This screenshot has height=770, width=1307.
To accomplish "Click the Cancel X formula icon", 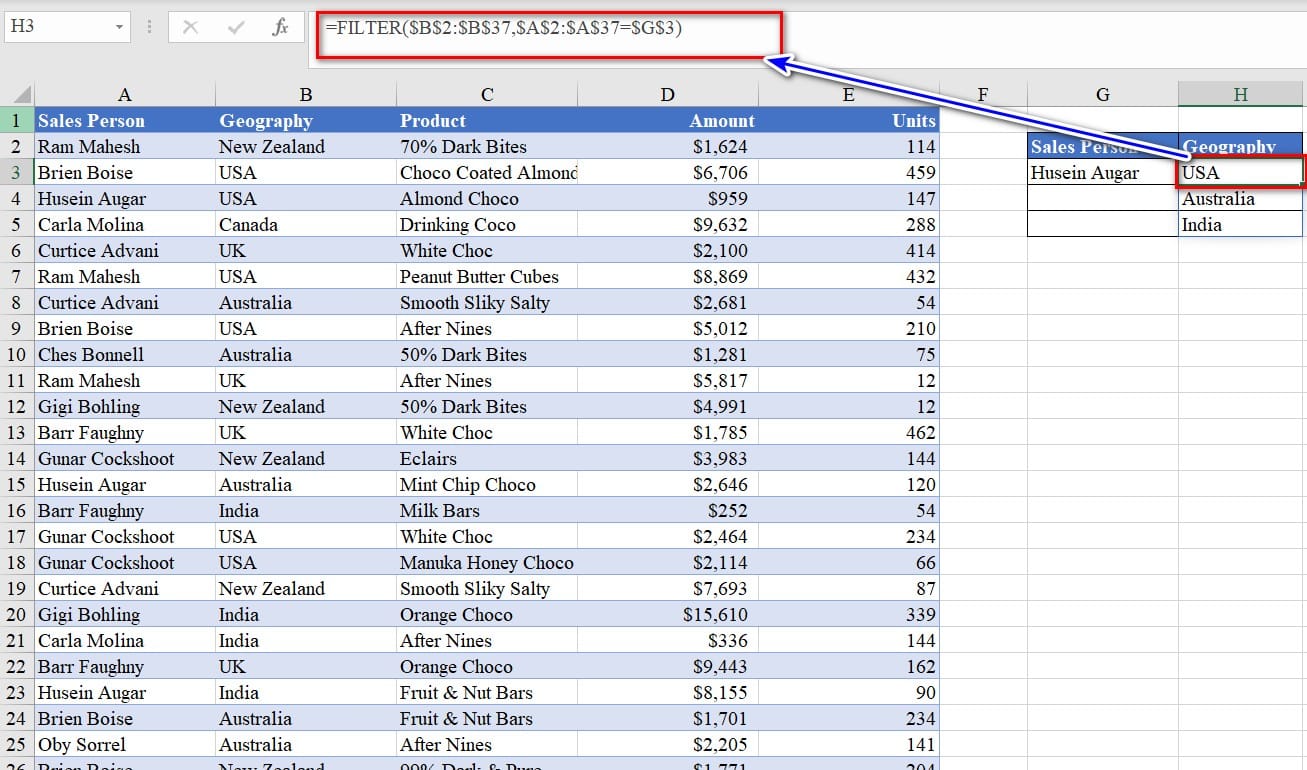I will coord(190,27).
